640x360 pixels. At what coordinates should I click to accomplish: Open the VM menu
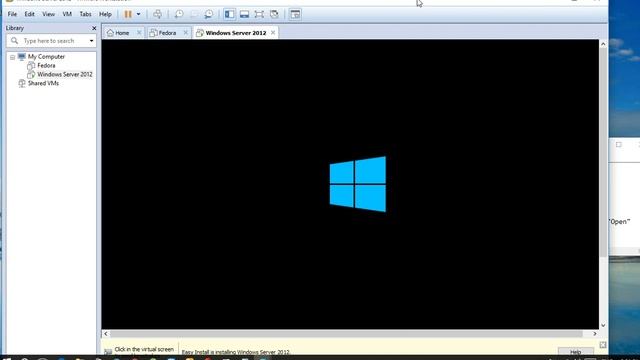click(x=67, y=14)
